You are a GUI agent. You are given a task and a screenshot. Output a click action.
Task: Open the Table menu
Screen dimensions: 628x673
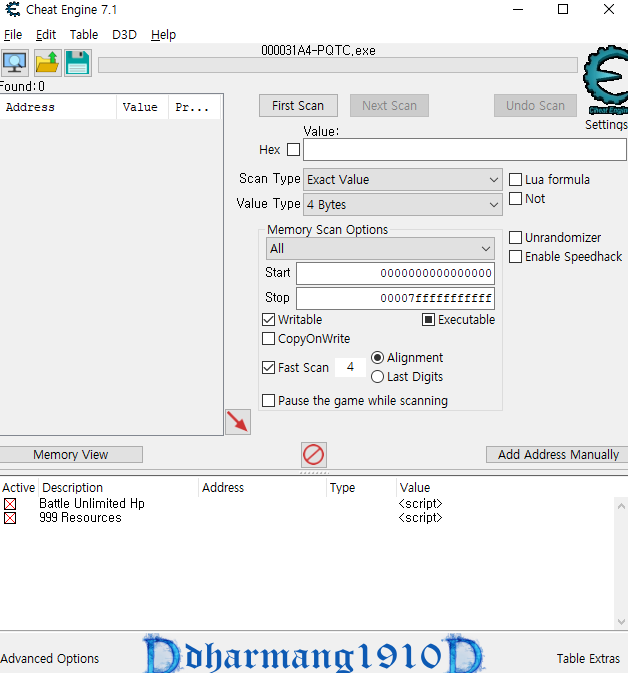pos(84,35)
